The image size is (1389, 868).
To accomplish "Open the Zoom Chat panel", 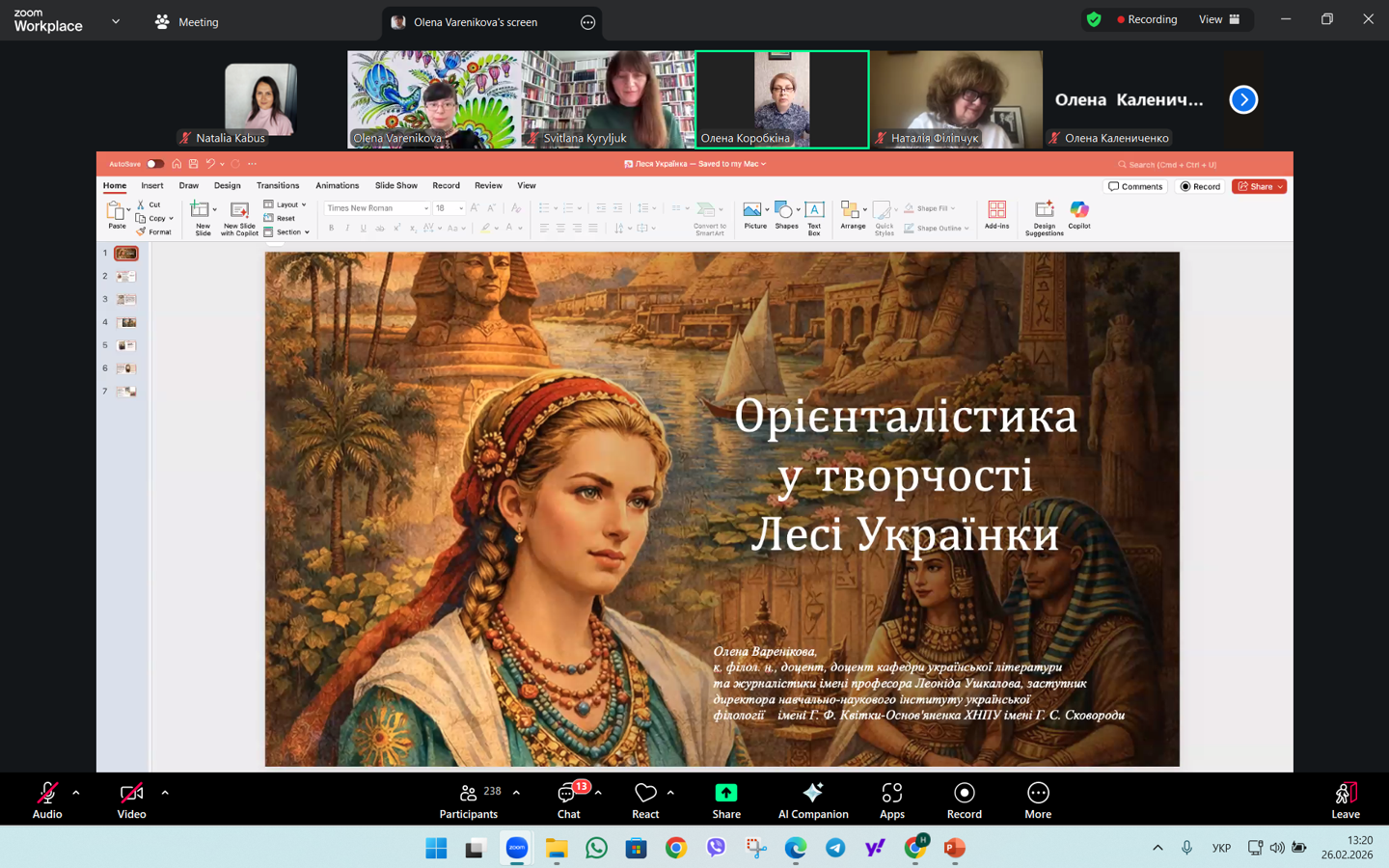I will point(568,799).
